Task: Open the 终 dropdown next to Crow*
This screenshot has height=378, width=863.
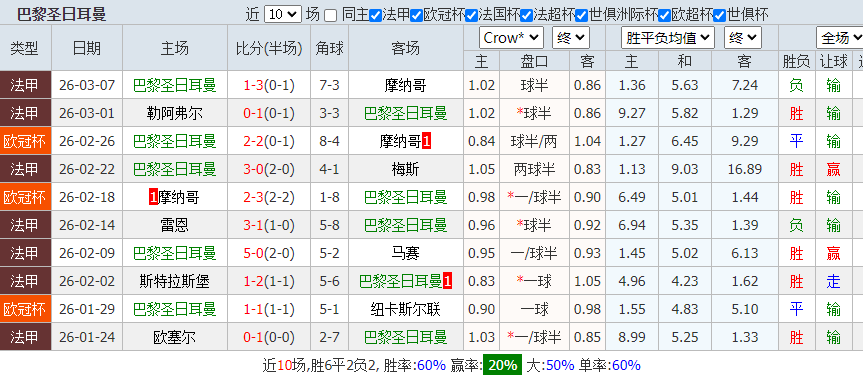Action: pos(571,38)
